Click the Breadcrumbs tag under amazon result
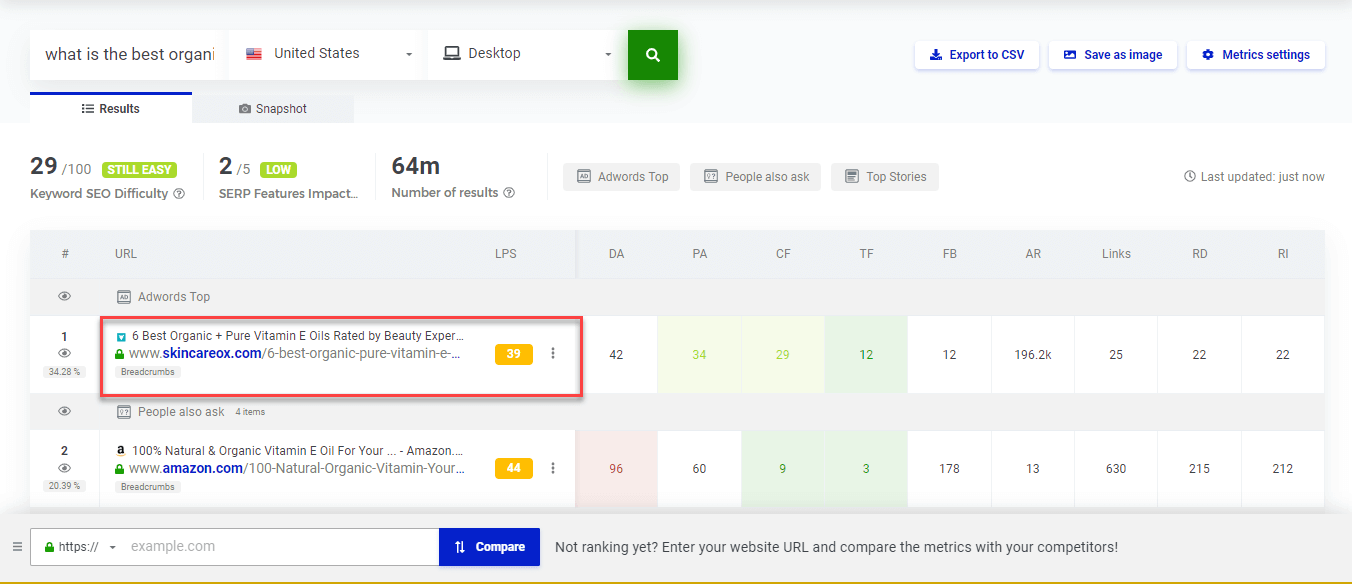Image resolution: width=1352 pixels, height=584 pixels. tap(147, 487)
